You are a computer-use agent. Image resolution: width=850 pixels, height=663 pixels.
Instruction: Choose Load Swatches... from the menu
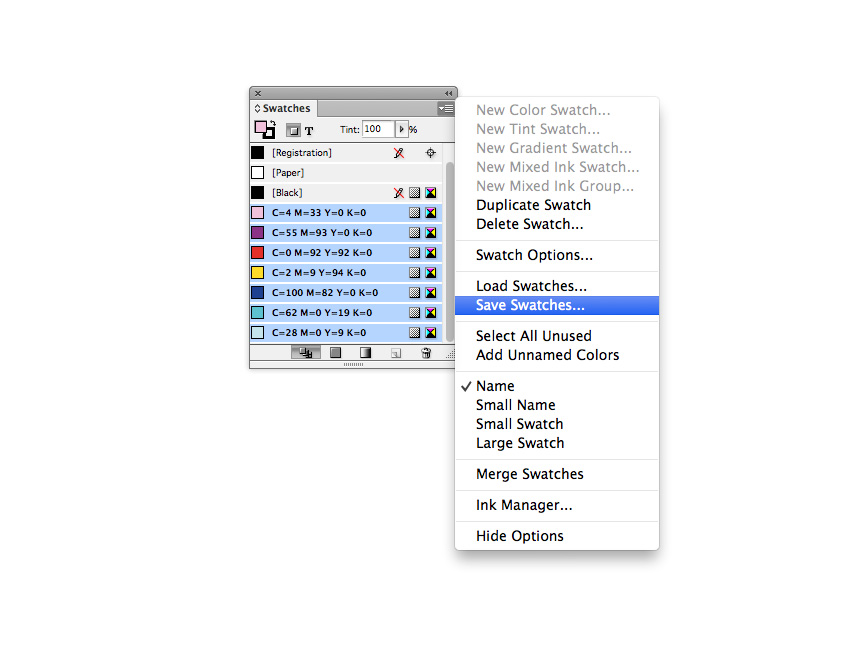557,286
